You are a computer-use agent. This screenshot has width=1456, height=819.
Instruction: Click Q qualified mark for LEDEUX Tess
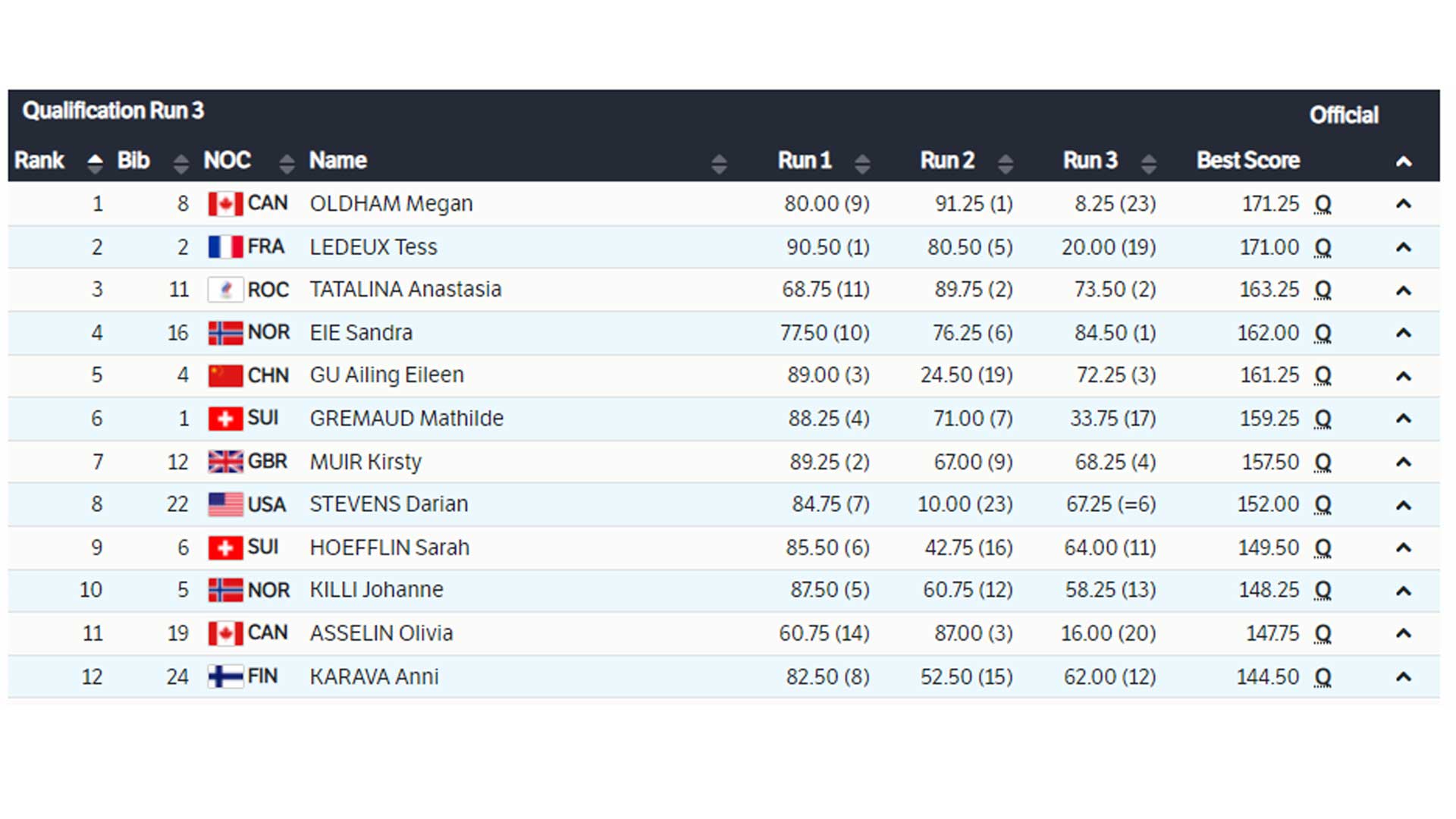(x=1323, y=248)
